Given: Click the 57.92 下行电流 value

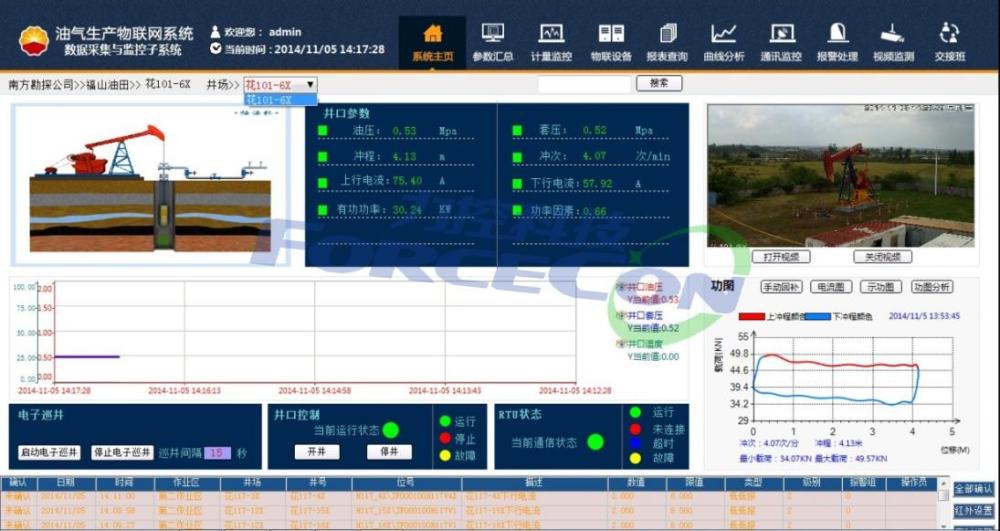Looking at the screenshot, I should (598, 184).
